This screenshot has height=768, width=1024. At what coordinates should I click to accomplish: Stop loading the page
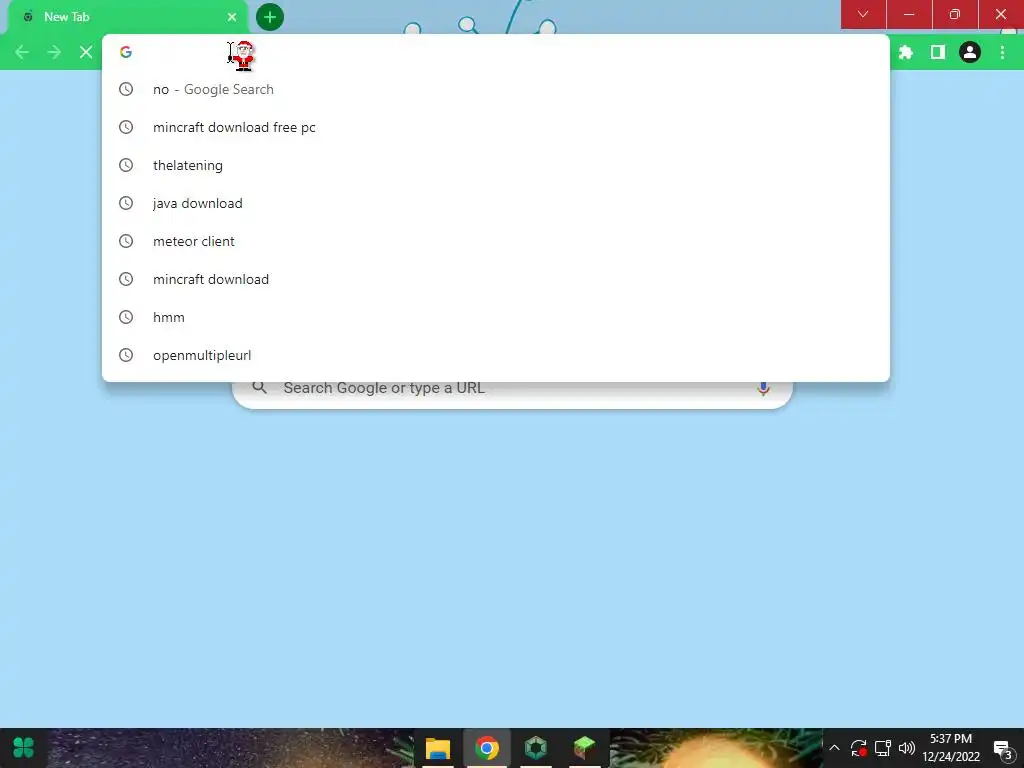coord(86,52)
